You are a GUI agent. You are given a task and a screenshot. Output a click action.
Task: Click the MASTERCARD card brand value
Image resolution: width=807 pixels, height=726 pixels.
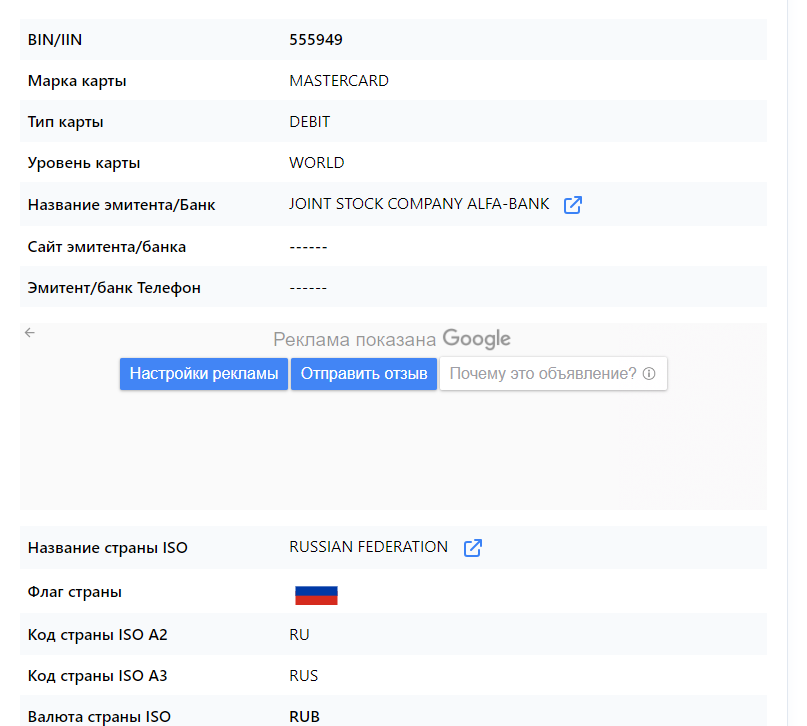(339, 81)
